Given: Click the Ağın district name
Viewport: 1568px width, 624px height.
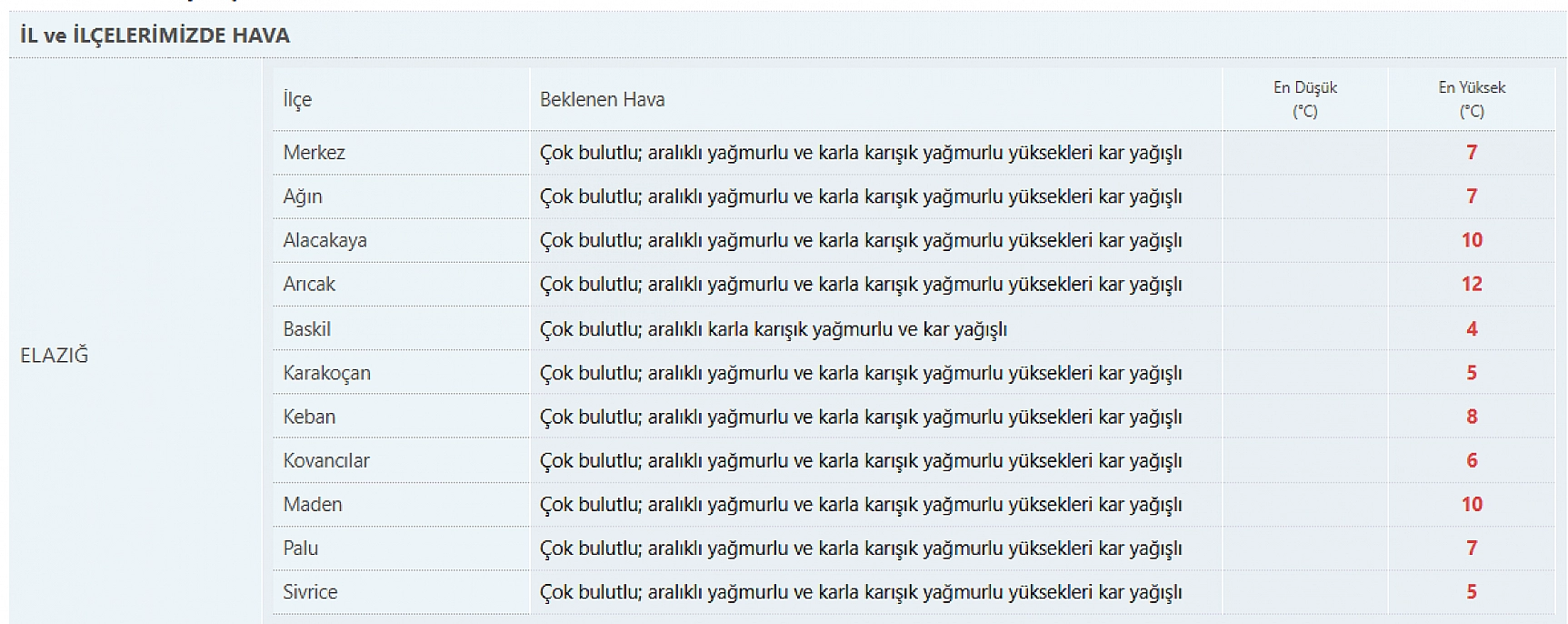Looking at the screenshot, I should tap(303, 196).
